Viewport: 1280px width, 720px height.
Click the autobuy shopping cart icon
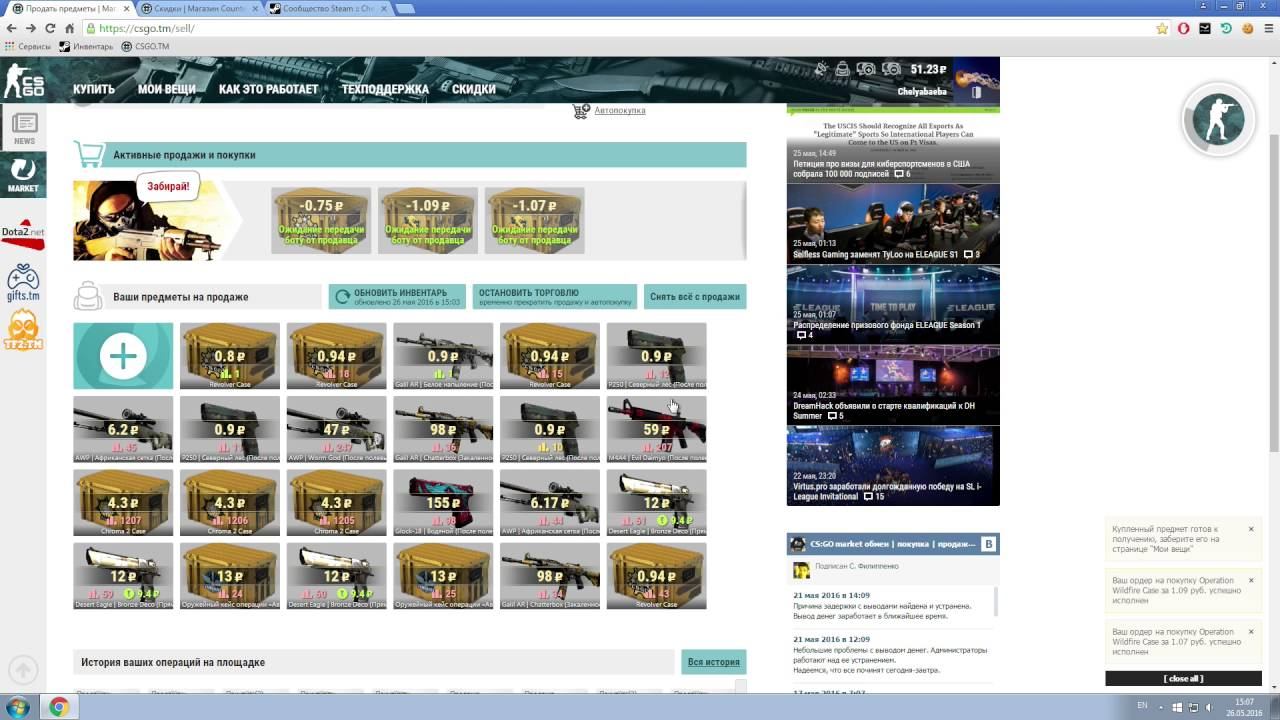(x=581, y=110)
